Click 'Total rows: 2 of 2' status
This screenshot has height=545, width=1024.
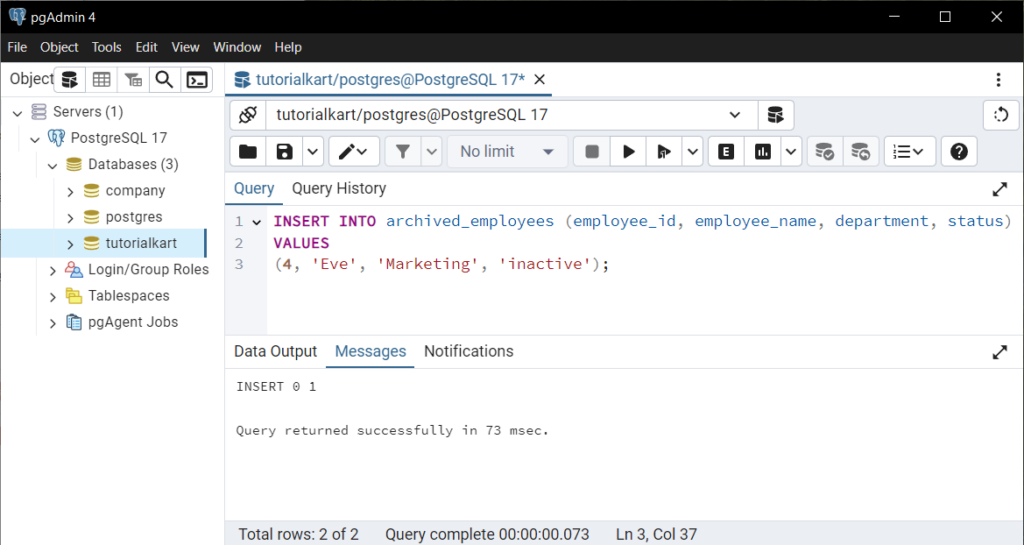[298, 534]
